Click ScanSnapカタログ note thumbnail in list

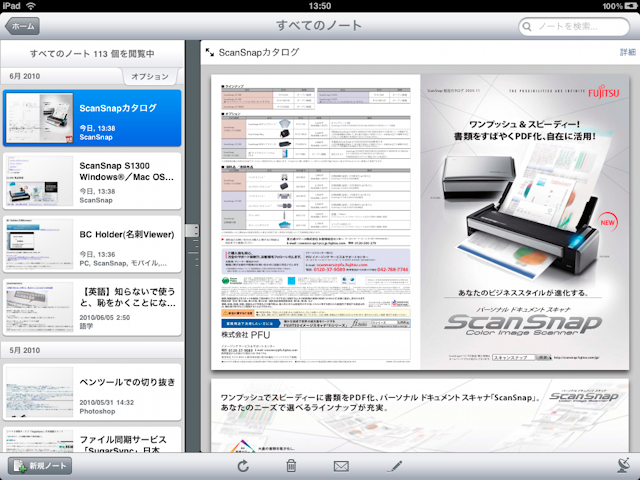pyautogui.click(x=40, y=118)
